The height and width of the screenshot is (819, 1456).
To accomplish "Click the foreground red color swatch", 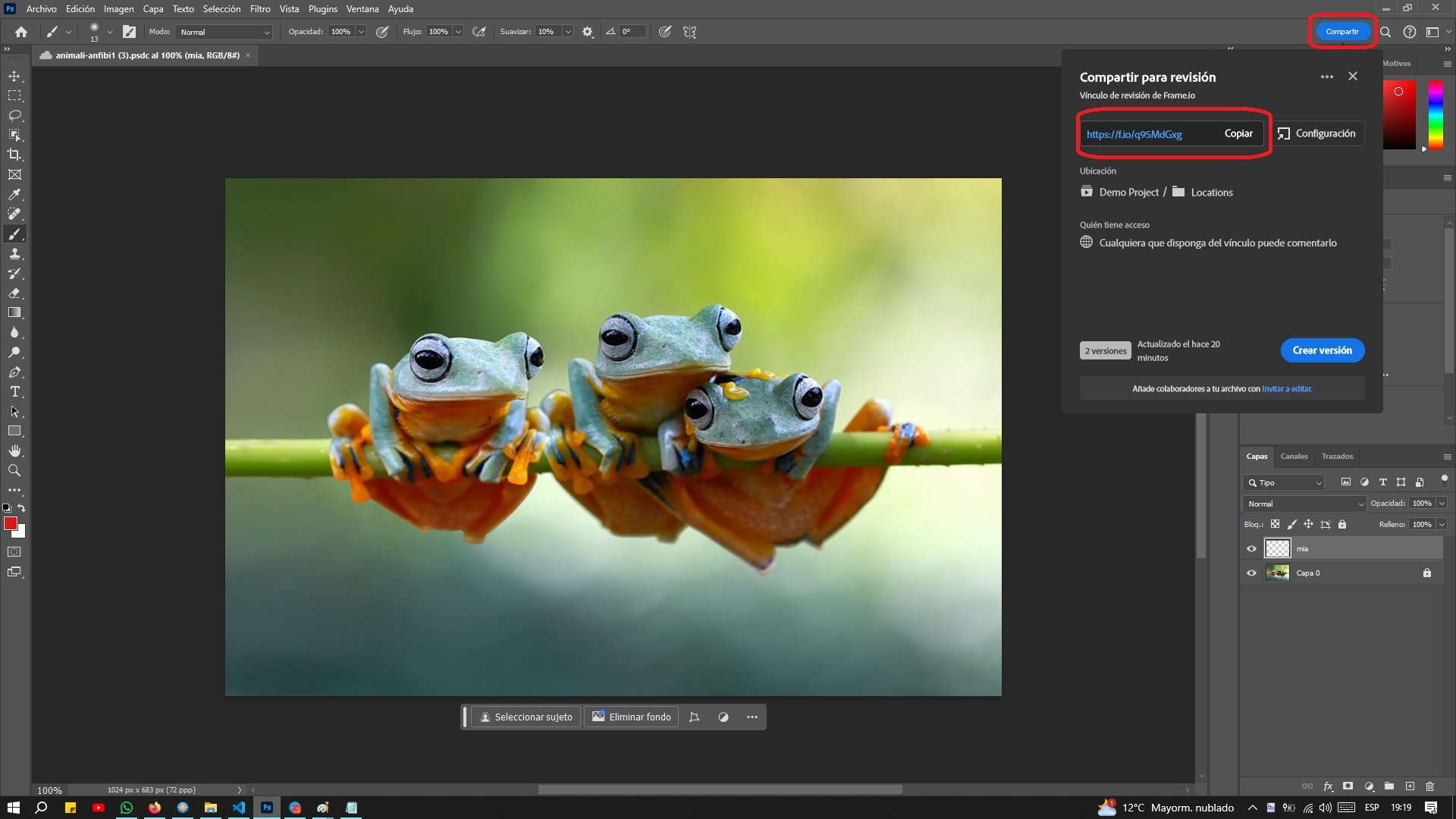I will [x=11, y=524].
